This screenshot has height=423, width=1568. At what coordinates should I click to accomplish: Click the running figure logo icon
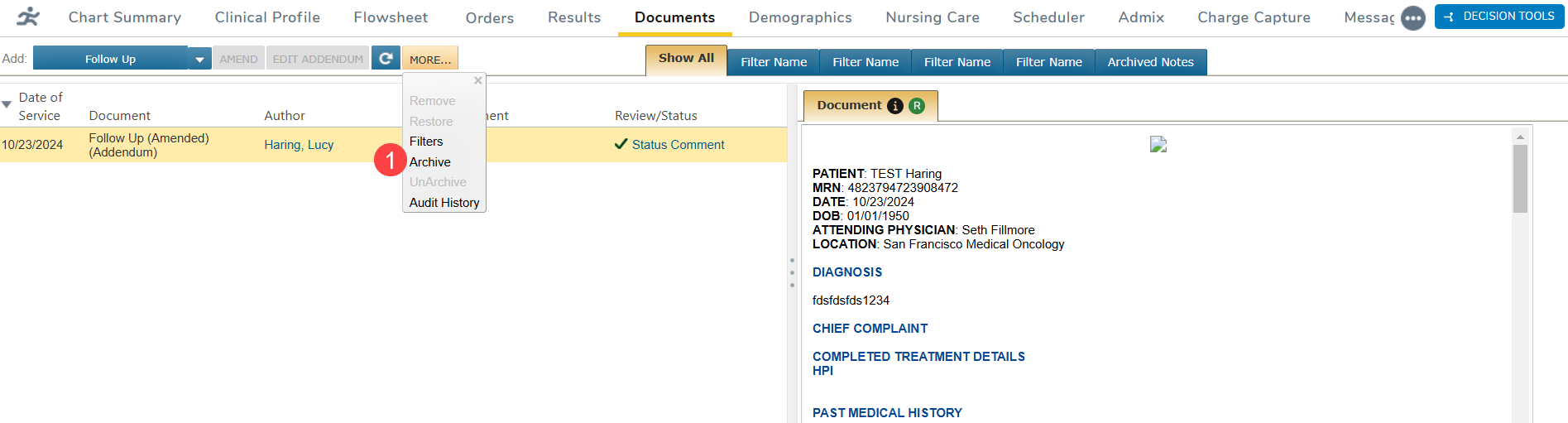(x=28, y=17)
